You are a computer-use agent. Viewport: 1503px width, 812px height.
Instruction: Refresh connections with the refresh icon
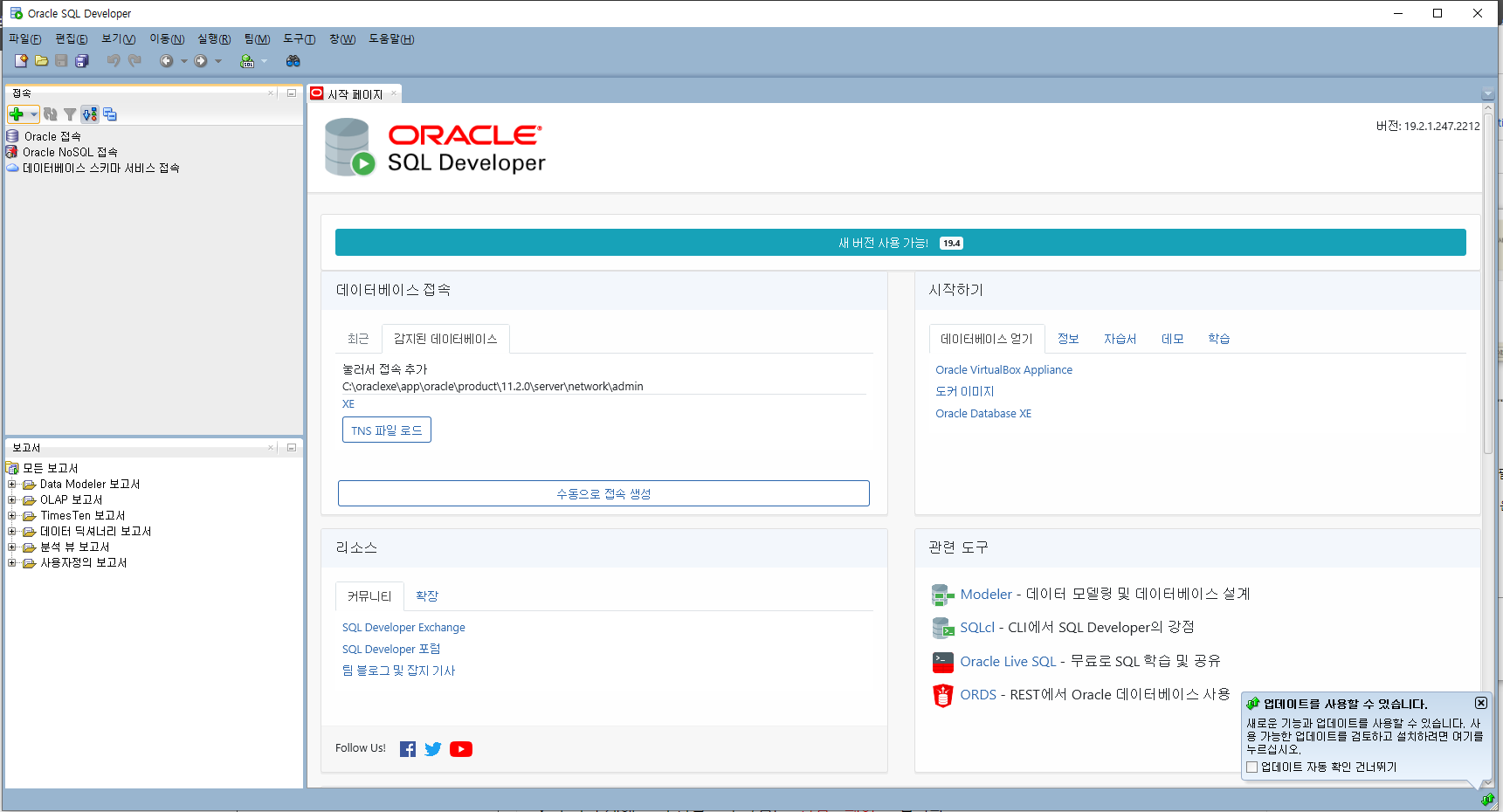click(51, 114)
